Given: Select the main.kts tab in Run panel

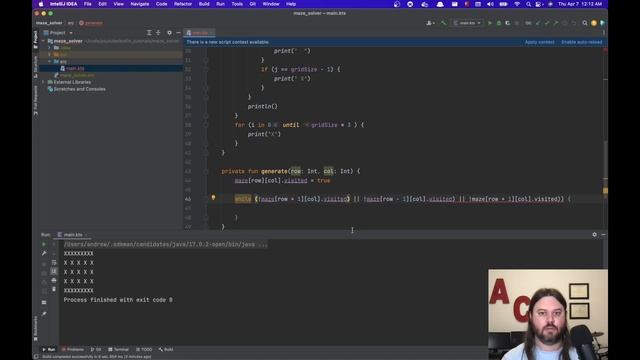Looking at the screenshot, I should tap(73, 235).
